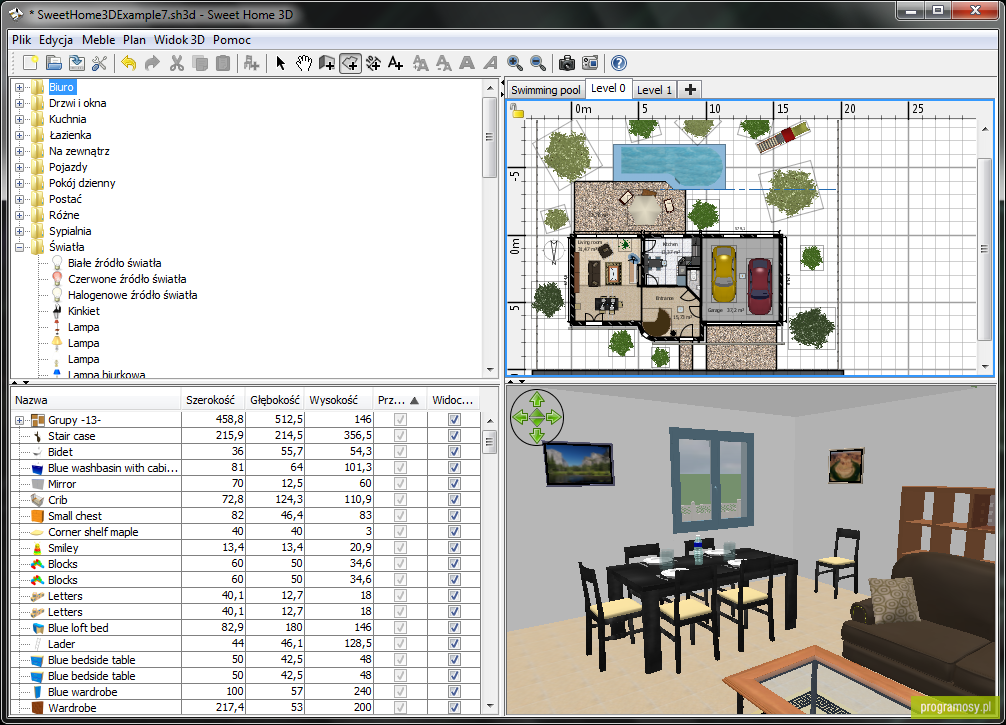The height and width of the screenshot is (725, 1006).
Task: Click the Zoom in magnifier
Action: [x=515, y=63]
